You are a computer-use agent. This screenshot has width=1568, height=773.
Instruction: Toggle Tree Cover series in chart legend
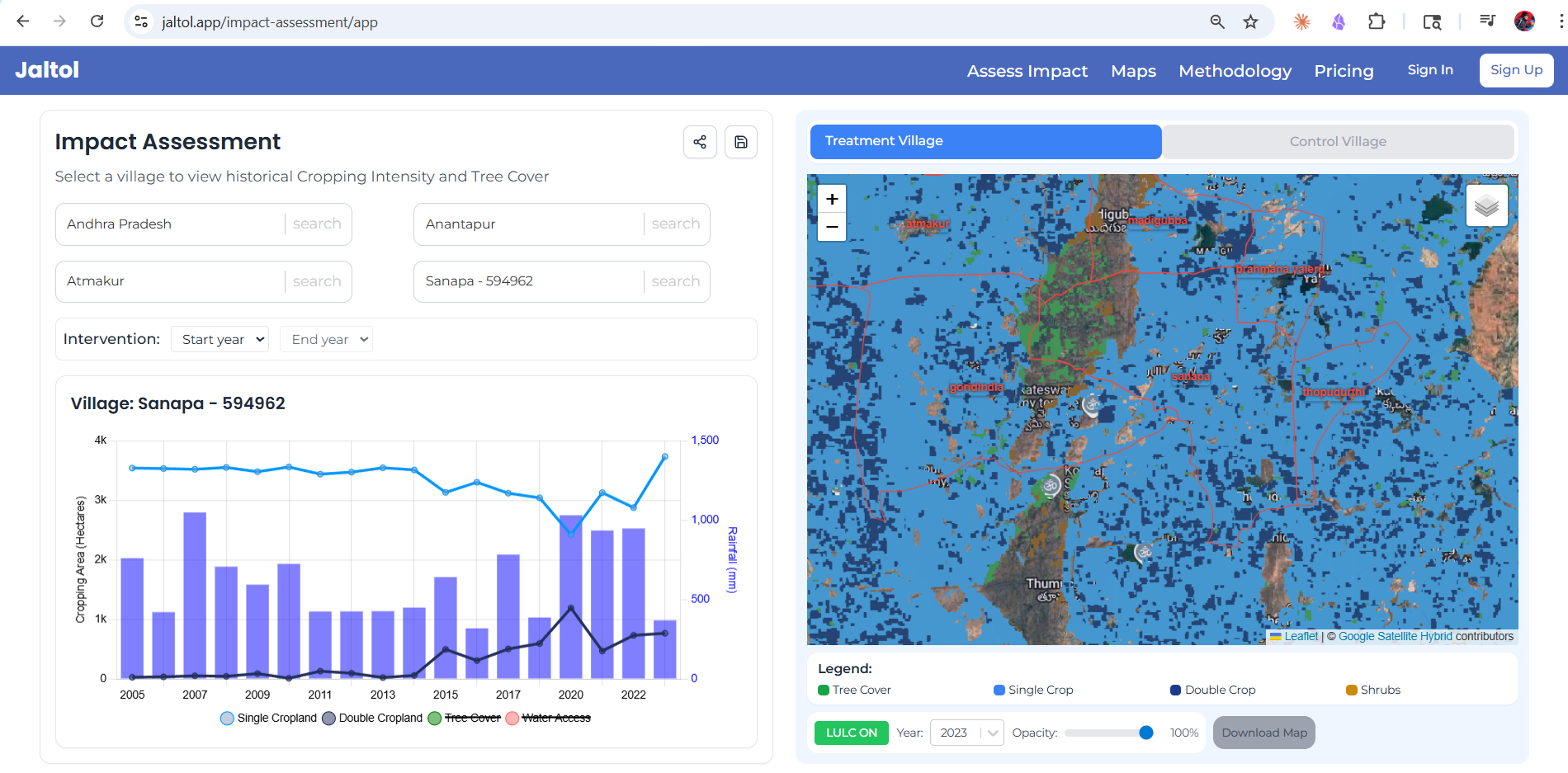465,718
